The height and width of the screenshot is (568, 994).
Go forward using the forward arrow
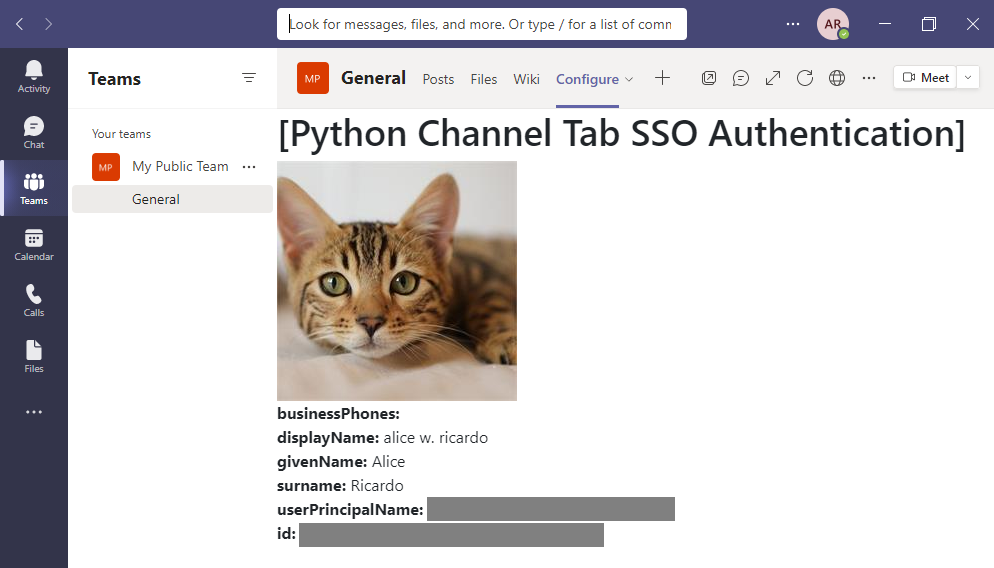[x=49, y=24]
